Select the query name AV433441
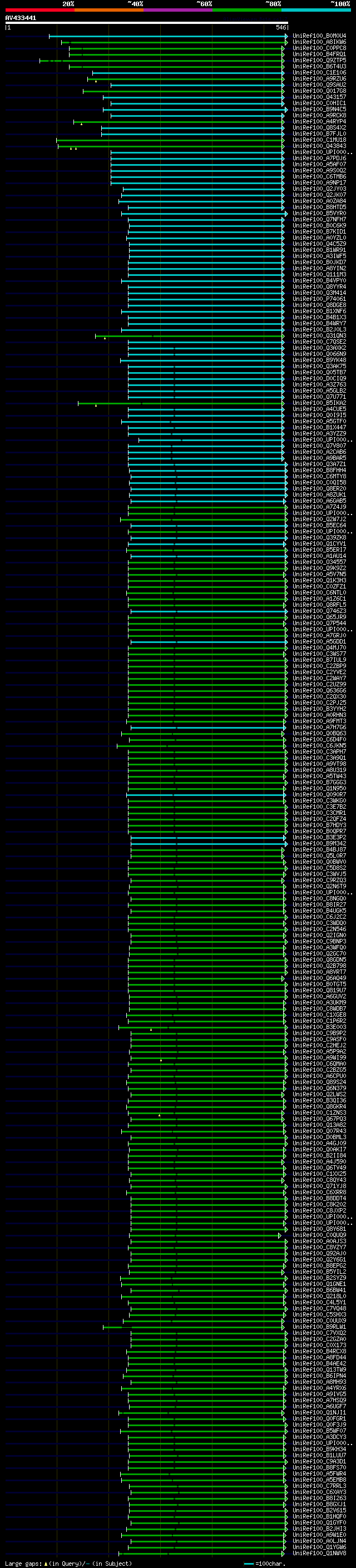Screen dimensions: 356x1568 pos(21,18)
